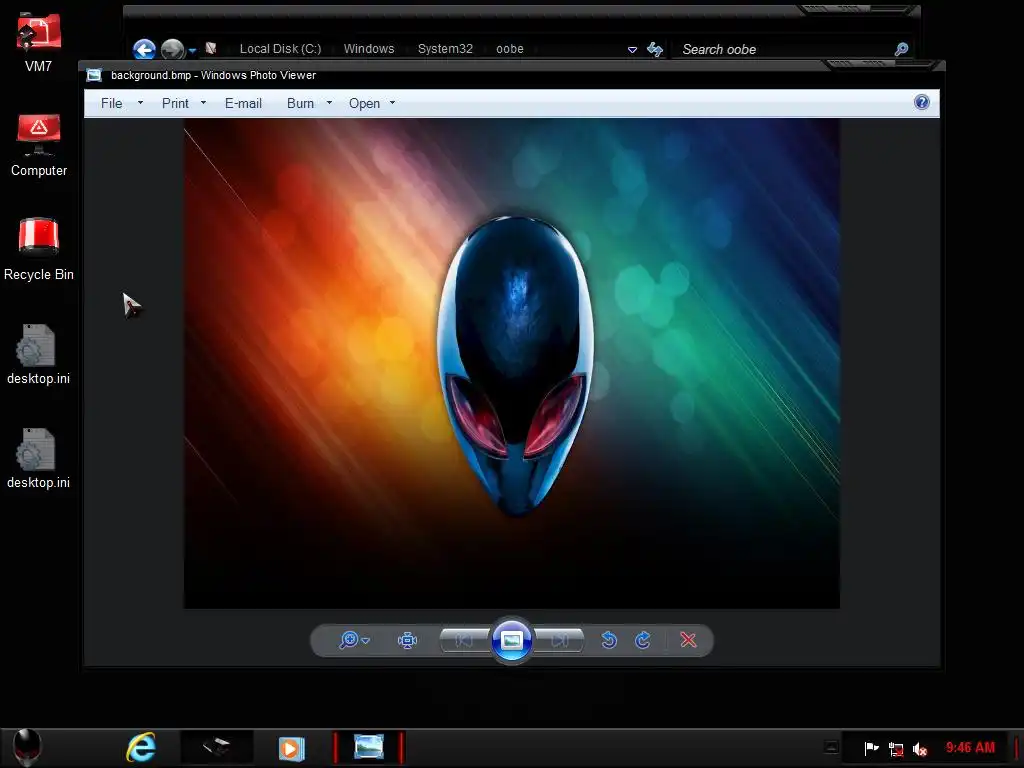Viewport: 1024px width, 768px height.
Task: Click the muted volume tray icon
Action: point(920,749)
